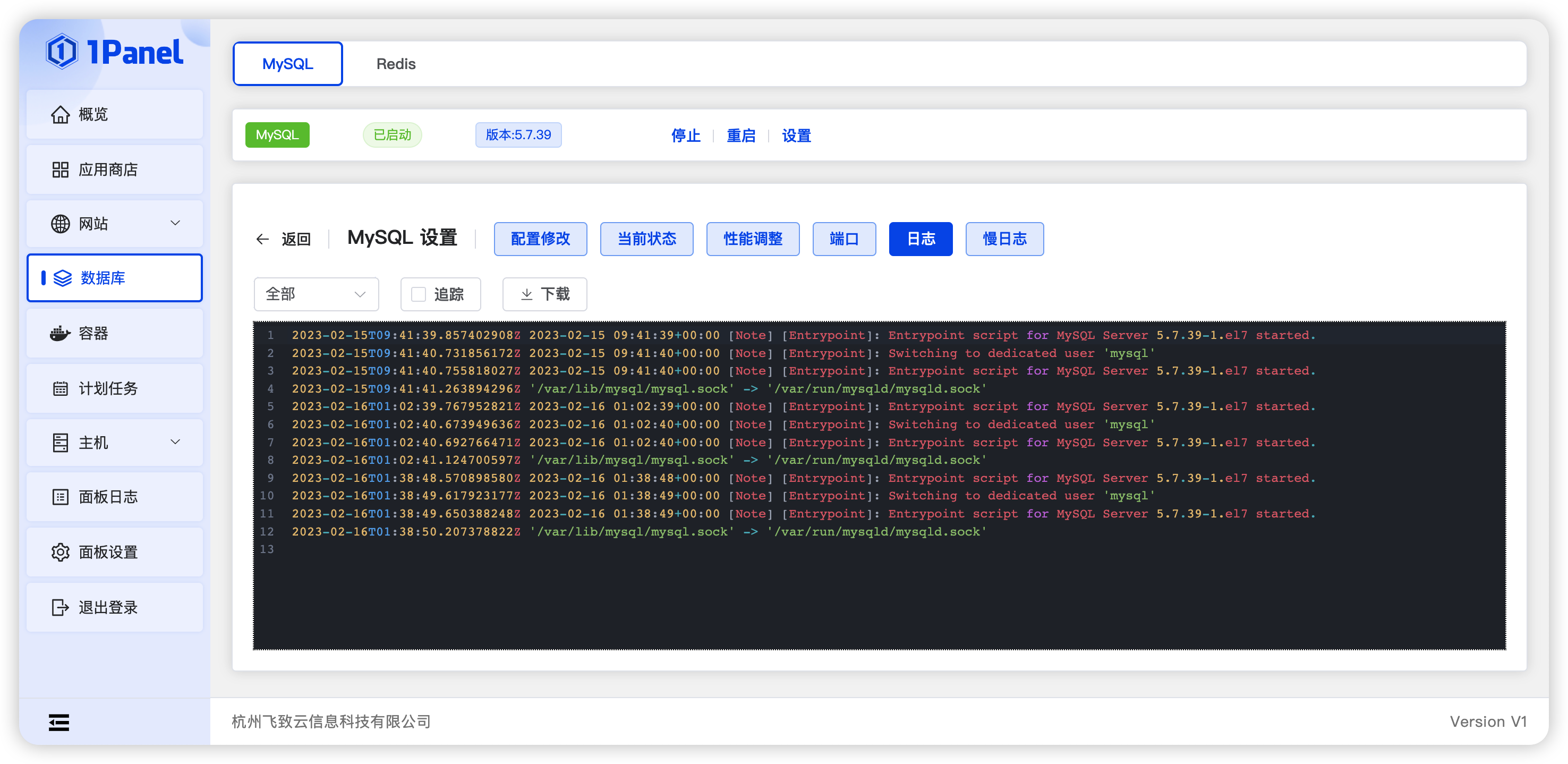Open the 面板设置 panel settings gear icon

pyautogui.click(x=60, y=551)
